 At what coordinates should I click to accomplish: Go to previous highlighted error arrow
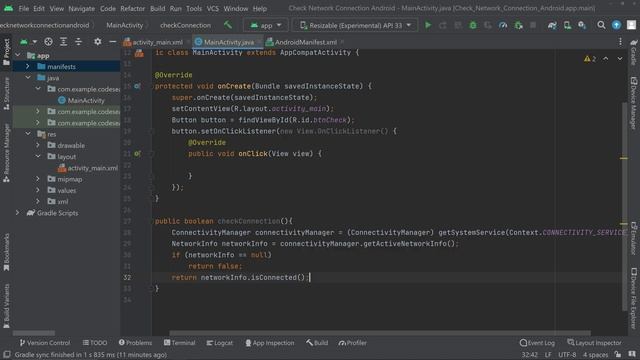pos(606,59)
